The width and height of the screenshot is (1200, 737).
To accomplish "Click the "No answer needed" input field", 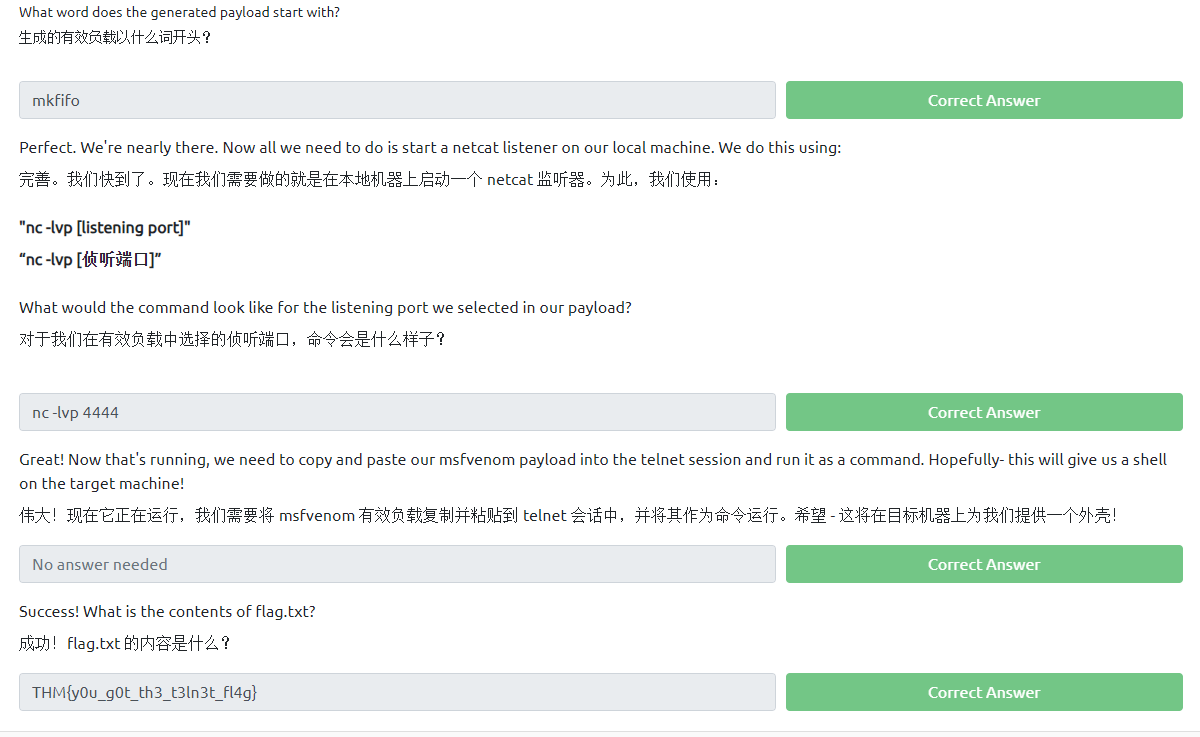I will (397, 564).
